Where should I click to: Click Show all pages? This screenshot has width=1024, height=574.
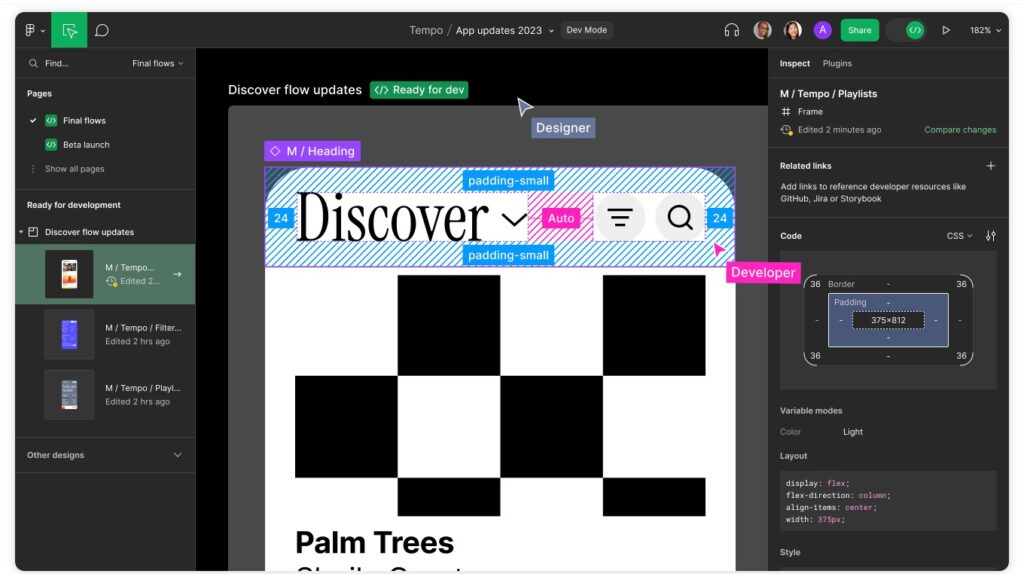click(74, 169)
